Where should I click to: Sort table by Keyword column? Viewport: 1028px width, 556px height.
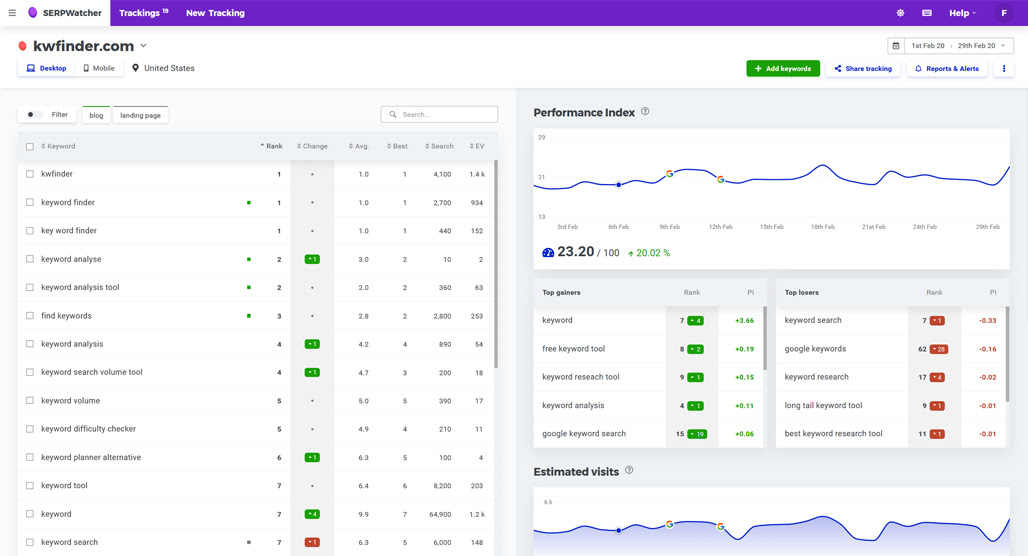pos(58,146)
